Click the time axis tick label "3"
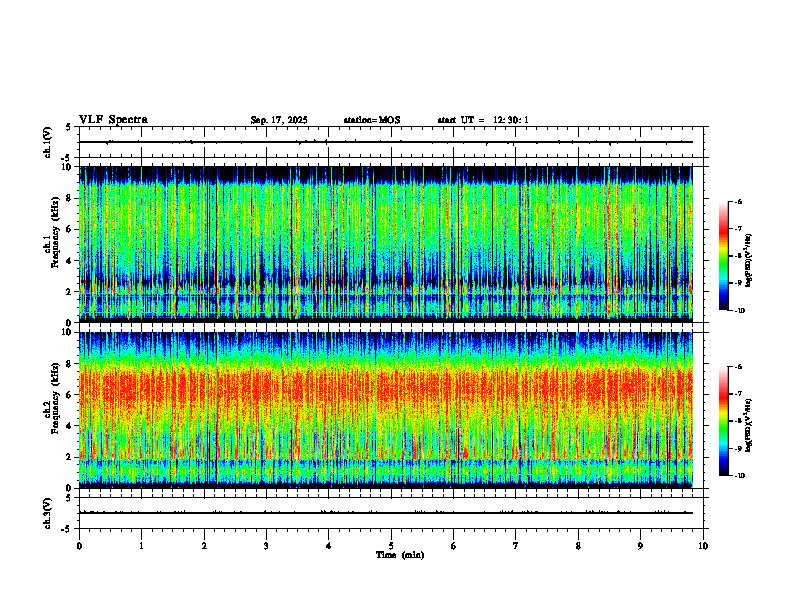Viewport: 792px width, 612px height. (266, 546)
